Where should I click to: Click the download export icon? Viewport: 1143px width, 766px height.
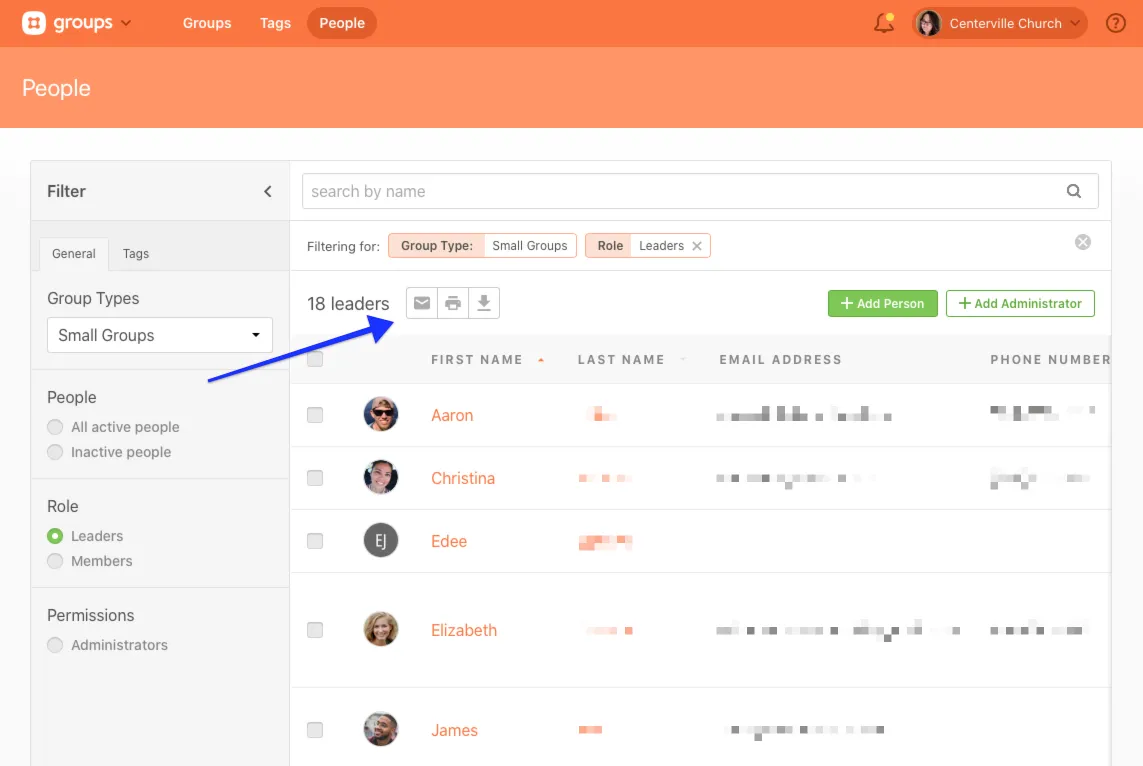pyautogui.click(x=484, y=303)
